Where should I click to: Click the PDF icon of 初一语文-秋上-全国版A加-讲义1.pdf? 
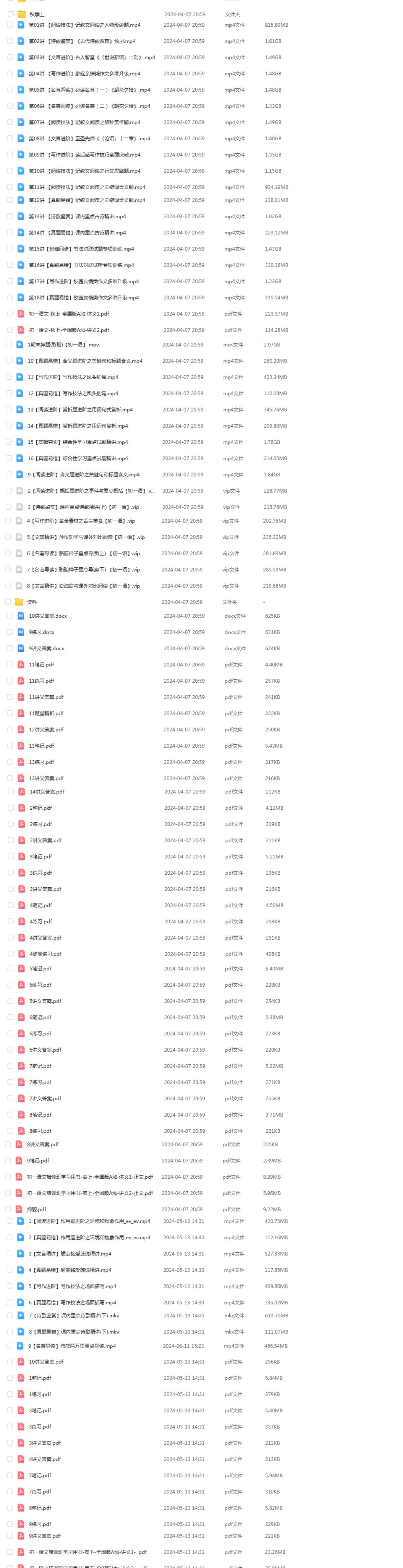(21, 314)
